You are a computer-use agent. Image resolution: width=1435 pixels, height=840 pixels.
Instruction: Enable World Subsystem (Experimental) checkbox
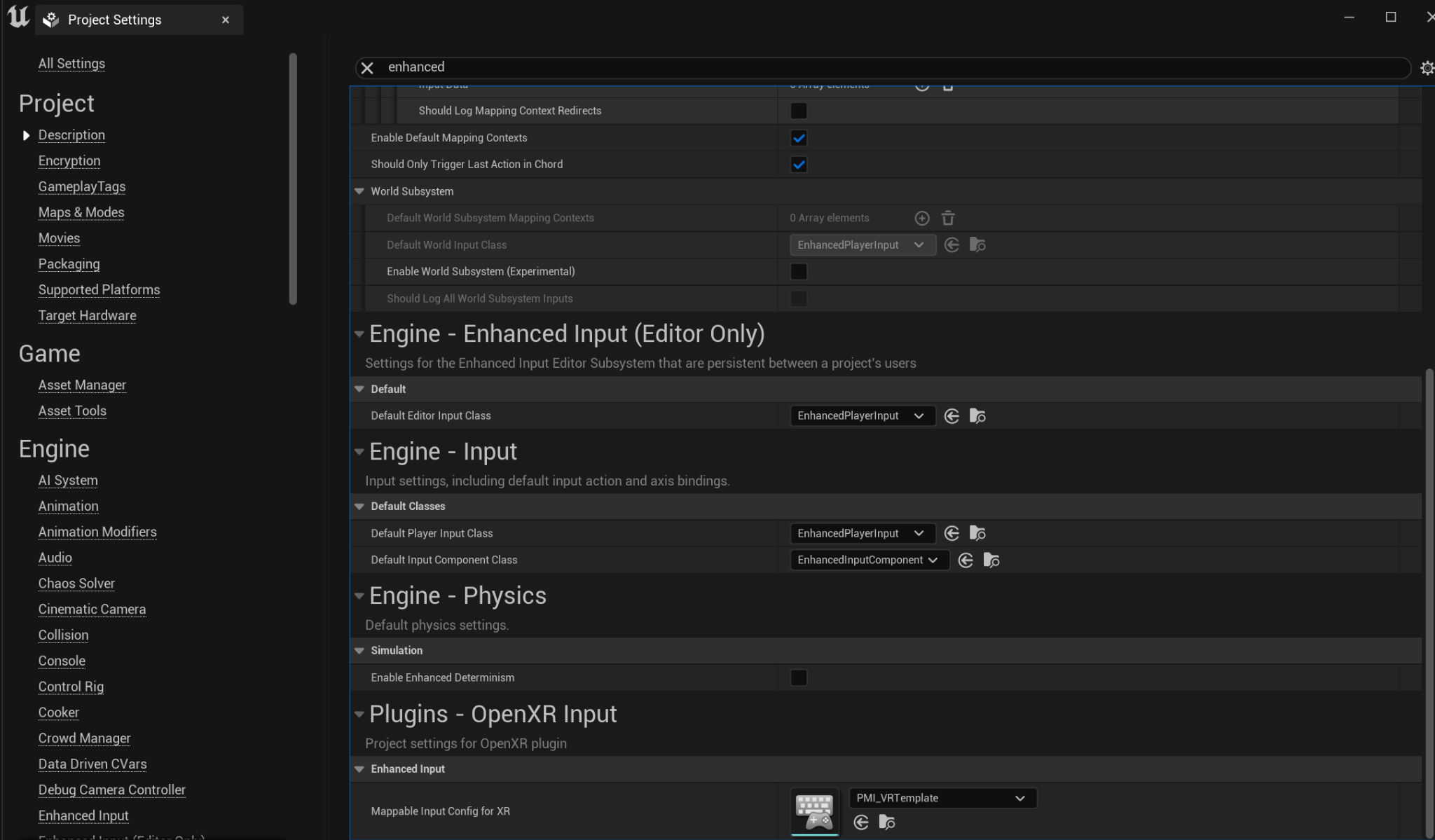point(799,272)
